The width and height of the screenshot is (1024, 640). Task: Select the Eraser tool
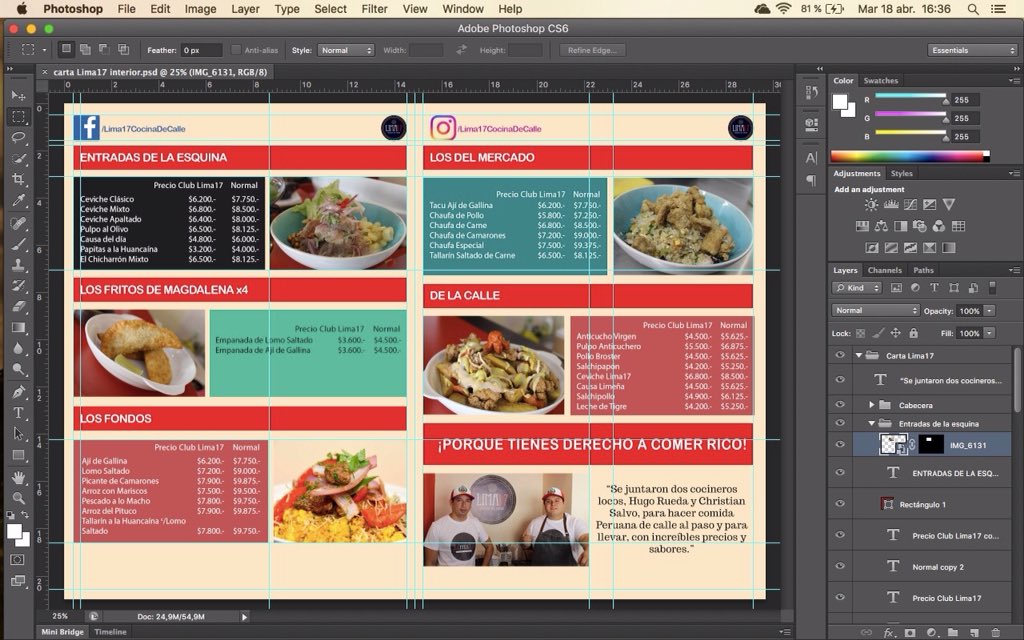click(18, 306)
